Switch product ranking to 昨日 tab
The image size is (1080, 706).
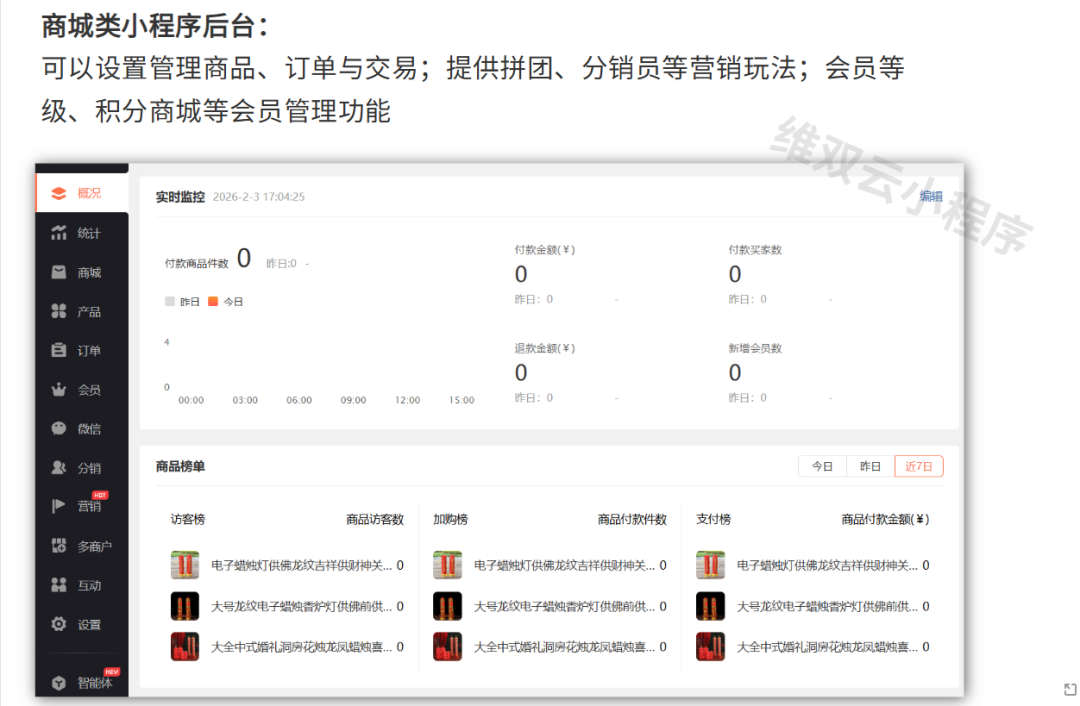point(871,466)
